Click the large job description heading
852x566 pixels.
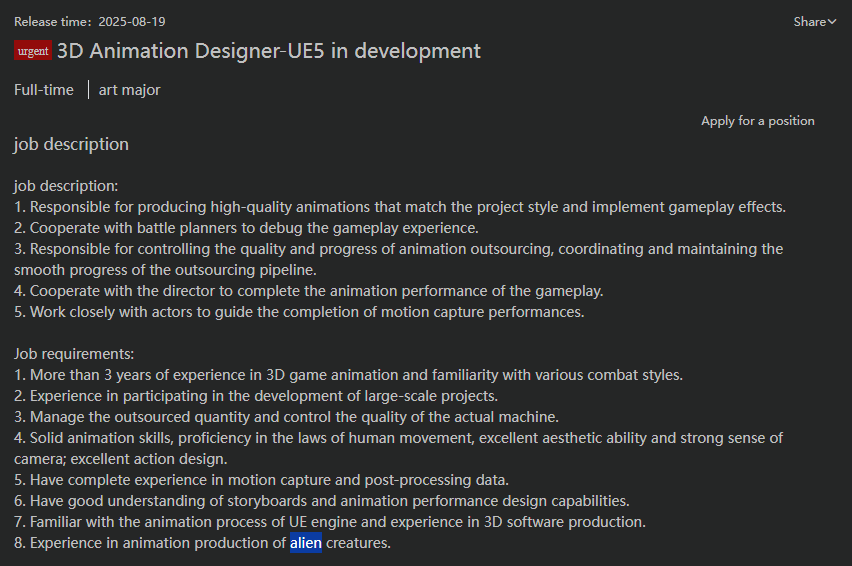tap(71, 144)
